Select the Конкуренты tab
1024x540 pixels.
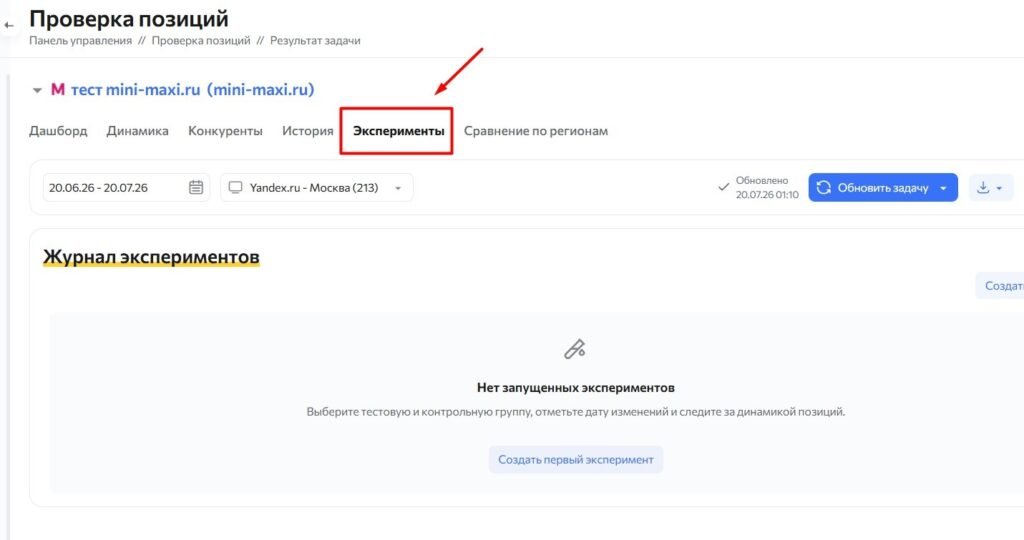[225, 131]
